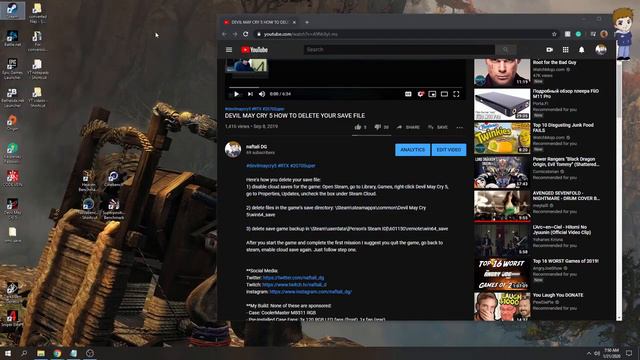Screen dimensions: 640x360
Task: Open the L'Arc~en~Ciel video thumbnail
Action: coord(502,240)
